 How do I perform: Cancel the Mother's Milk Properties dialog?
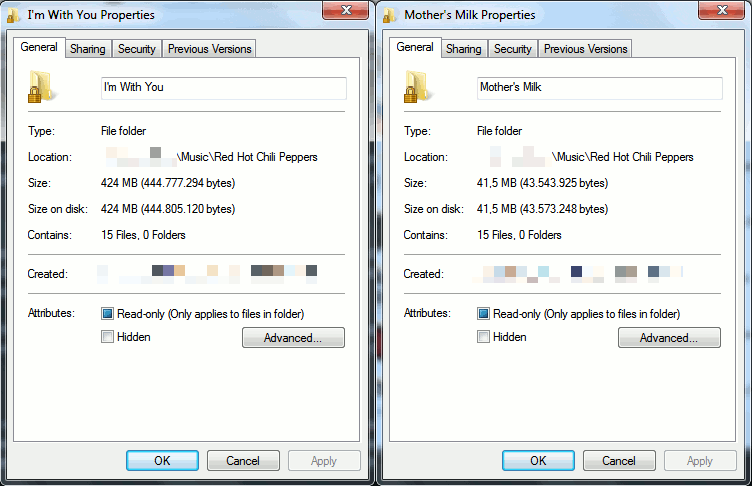619,461
